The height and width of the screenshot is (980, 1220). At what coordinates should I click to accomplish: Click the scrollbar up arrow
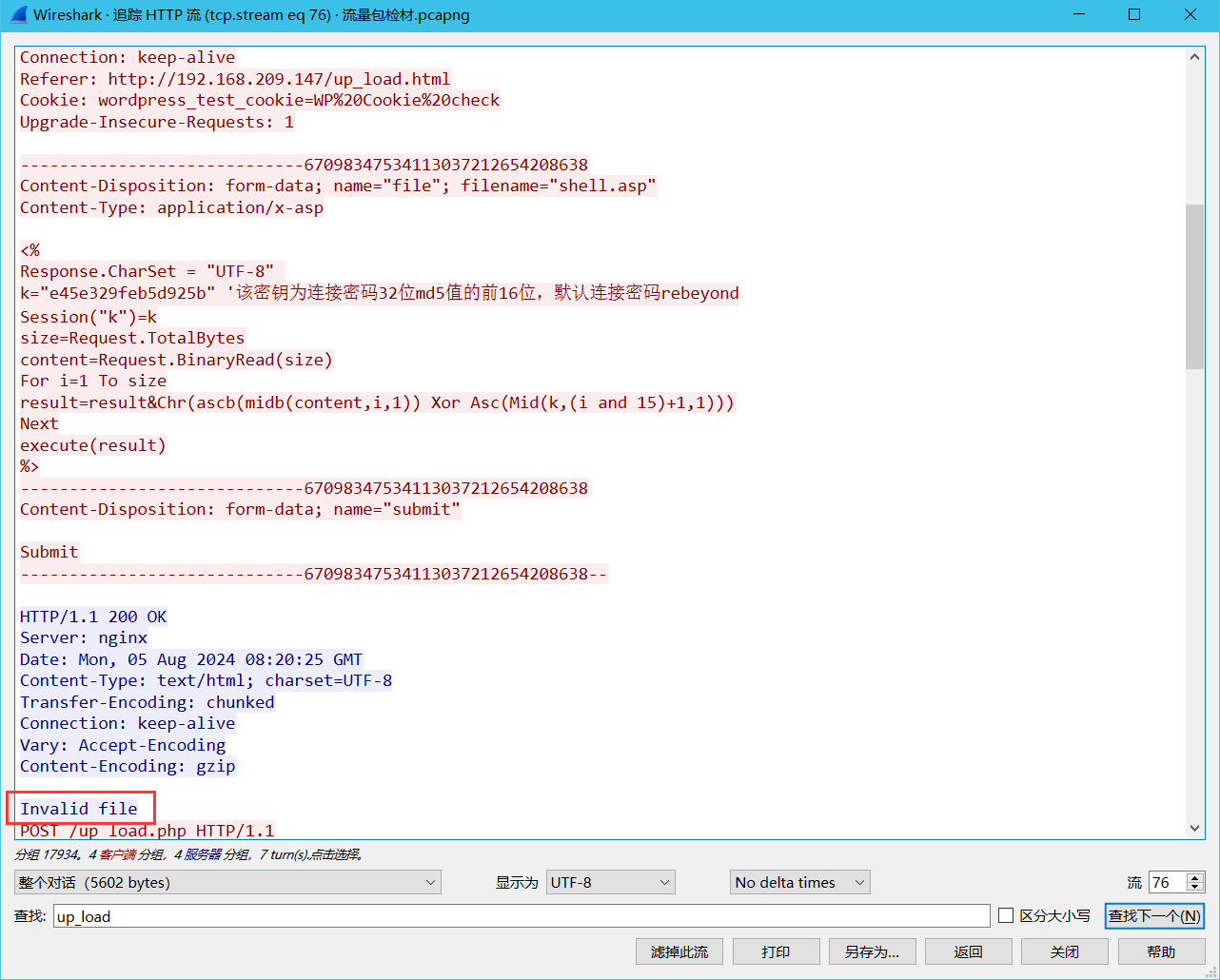click(1195, 57)
